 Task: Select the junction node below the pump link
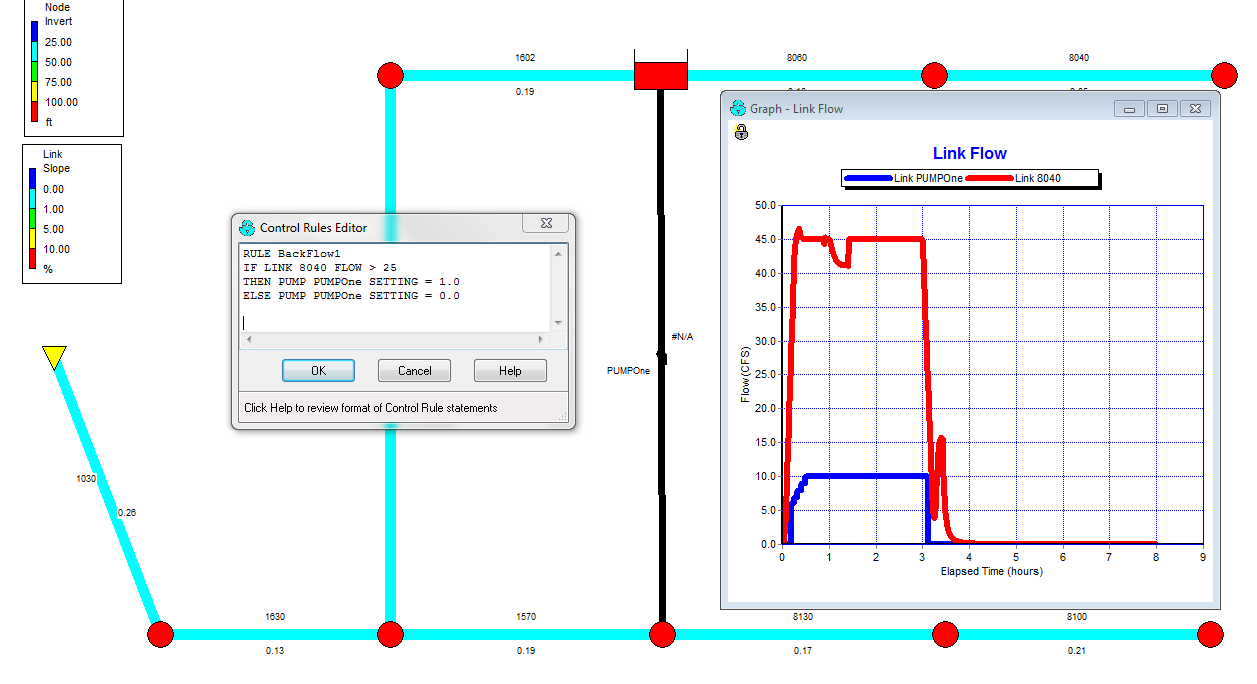pos(662,634)
